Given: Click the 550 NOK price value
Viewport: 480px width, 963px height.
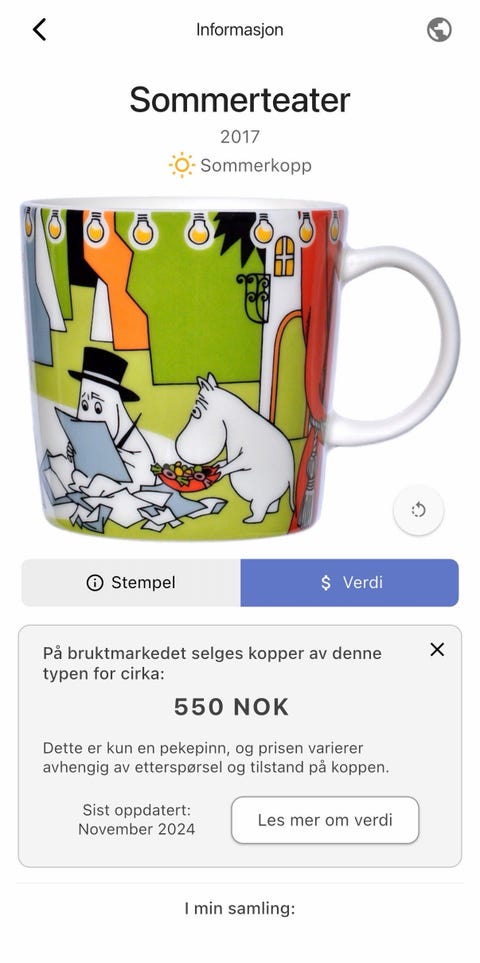Looking at the screenshot, I should click(x=231, y=707).
